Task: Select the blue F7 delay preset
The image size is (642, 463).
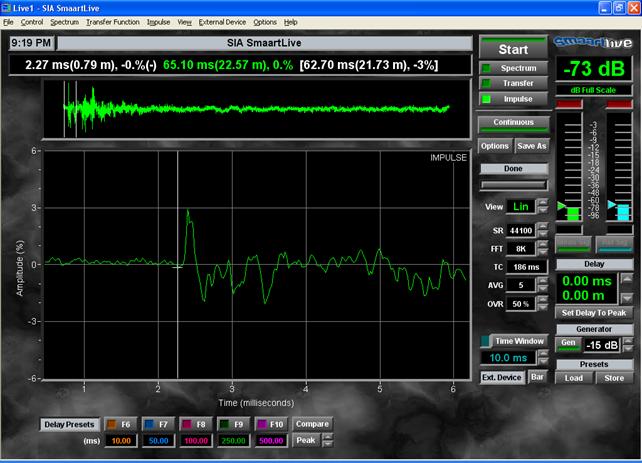Action: tap(160, 424)
